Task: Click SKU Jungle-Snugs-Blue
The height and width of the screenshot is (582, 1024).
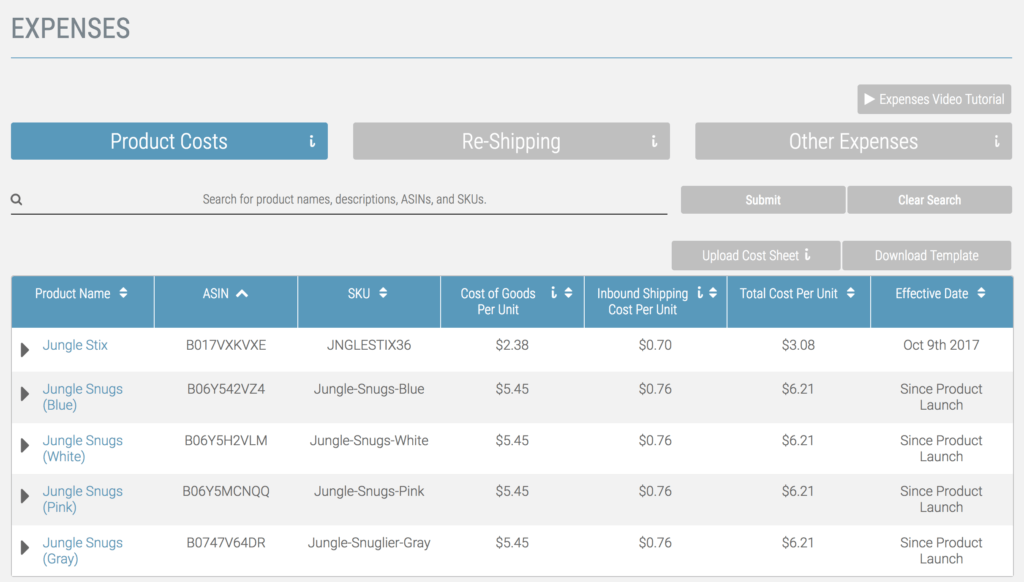Action: click(x=369, y=389)
